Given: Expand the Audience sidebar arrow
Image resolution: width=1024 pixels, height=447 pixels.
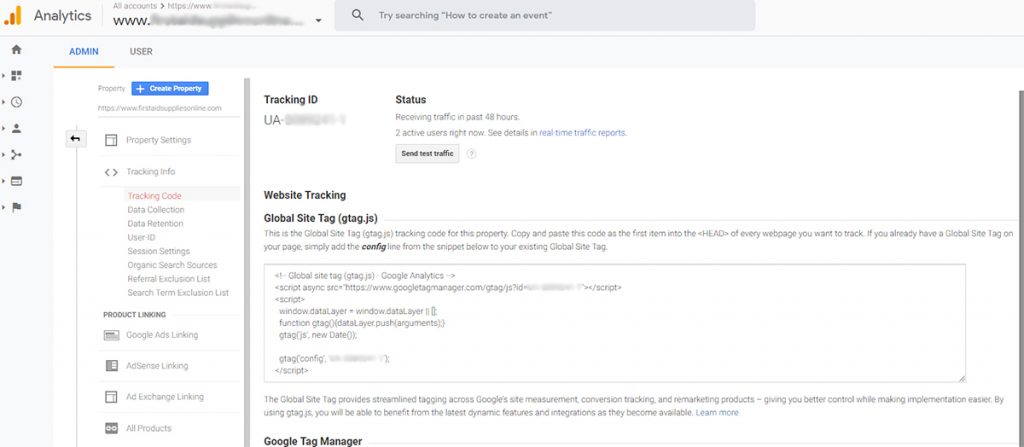Looking at the screenshot, I should click(4, 128).
